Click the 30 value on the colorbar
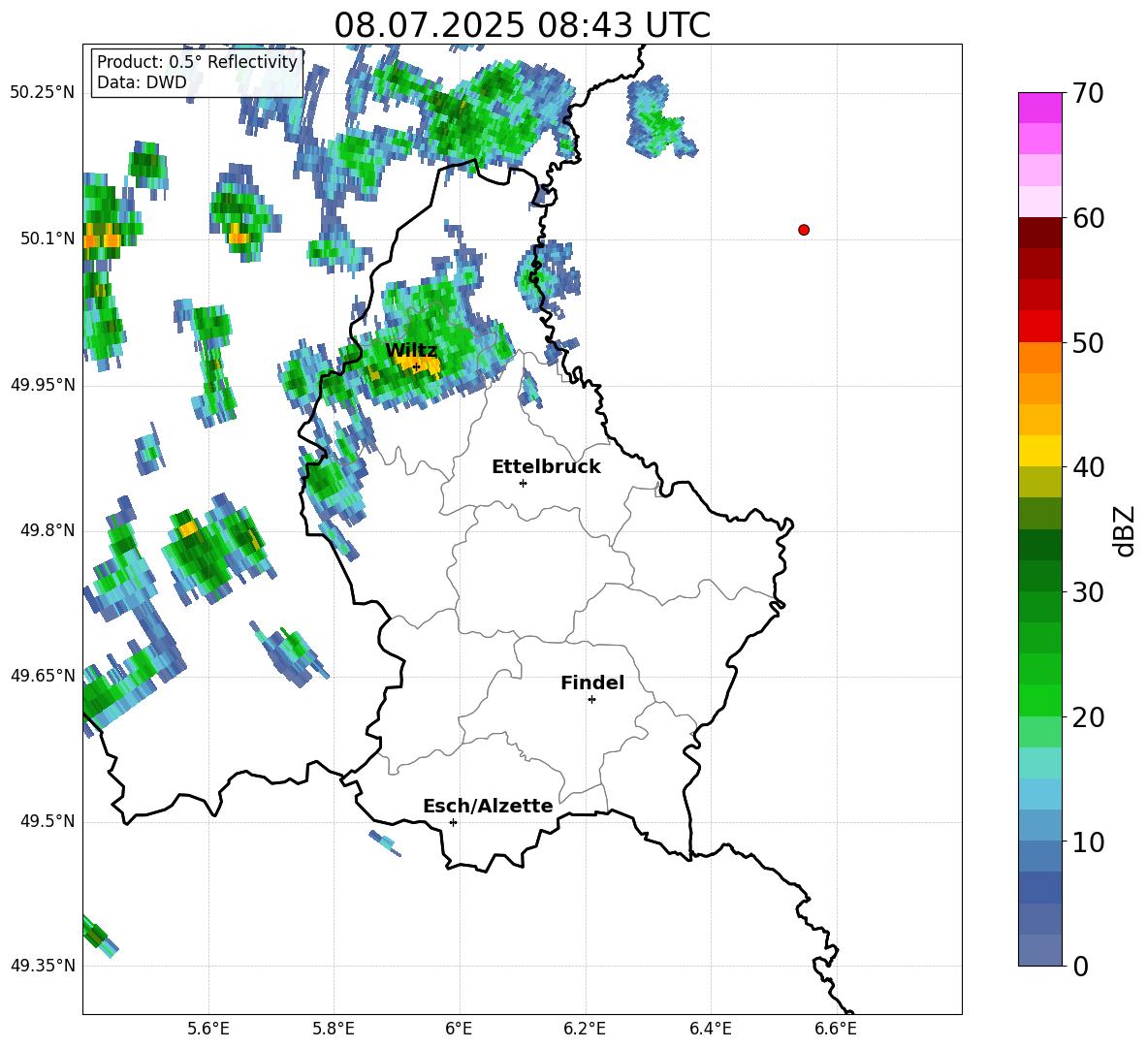The image size is (1148, 1048). point(1087,592)
